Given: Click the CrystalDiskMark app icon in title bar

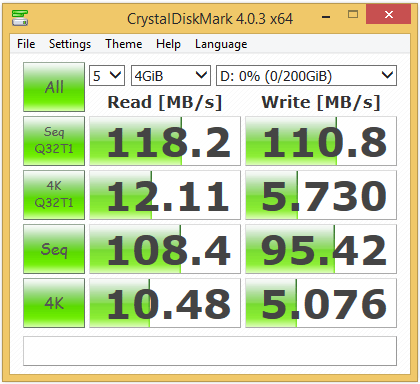Looking at the screenshot, I should (x=20, y=18).
